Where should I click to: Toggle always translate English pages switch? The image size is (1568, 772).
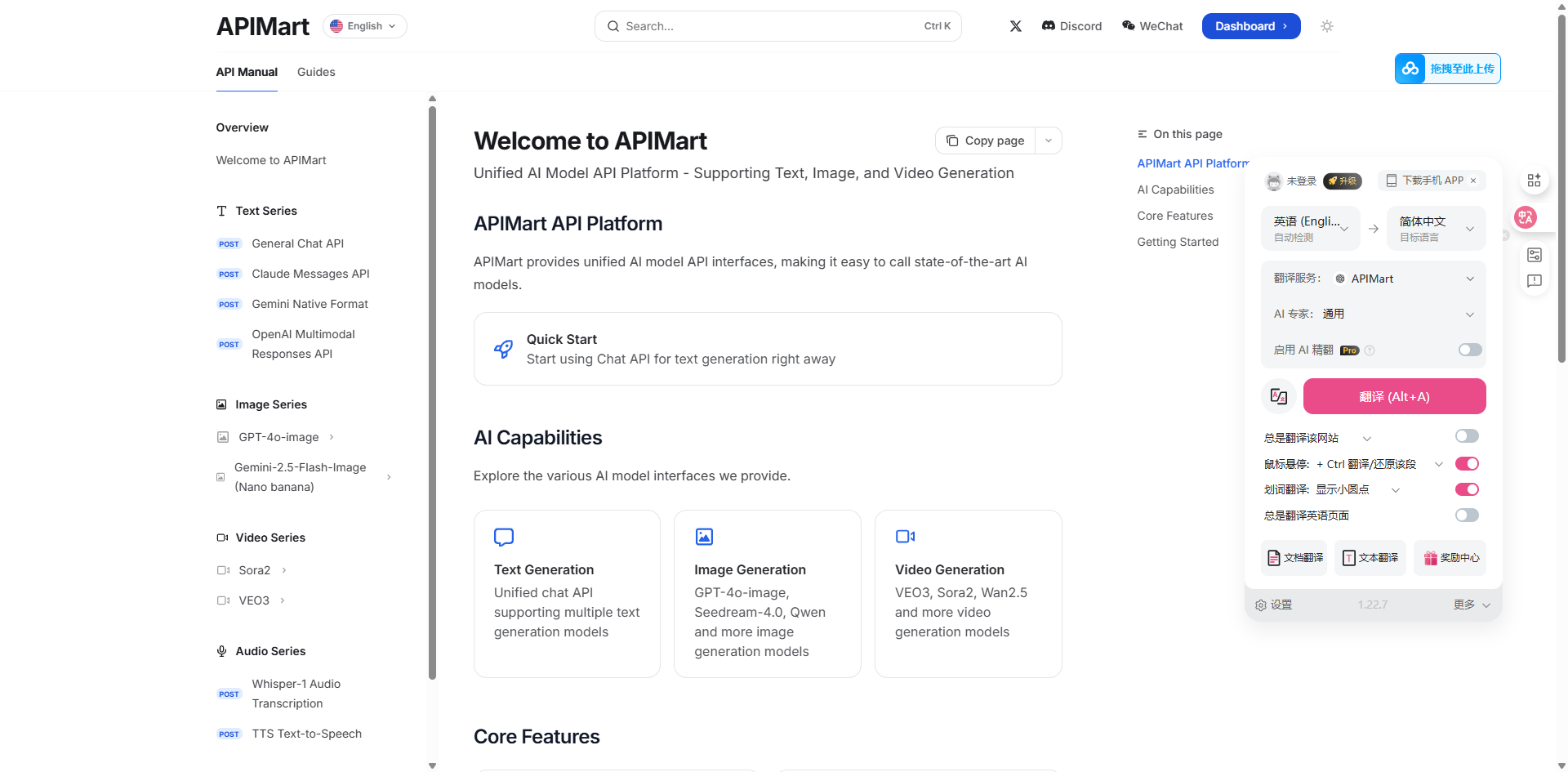pos(1467,515)
